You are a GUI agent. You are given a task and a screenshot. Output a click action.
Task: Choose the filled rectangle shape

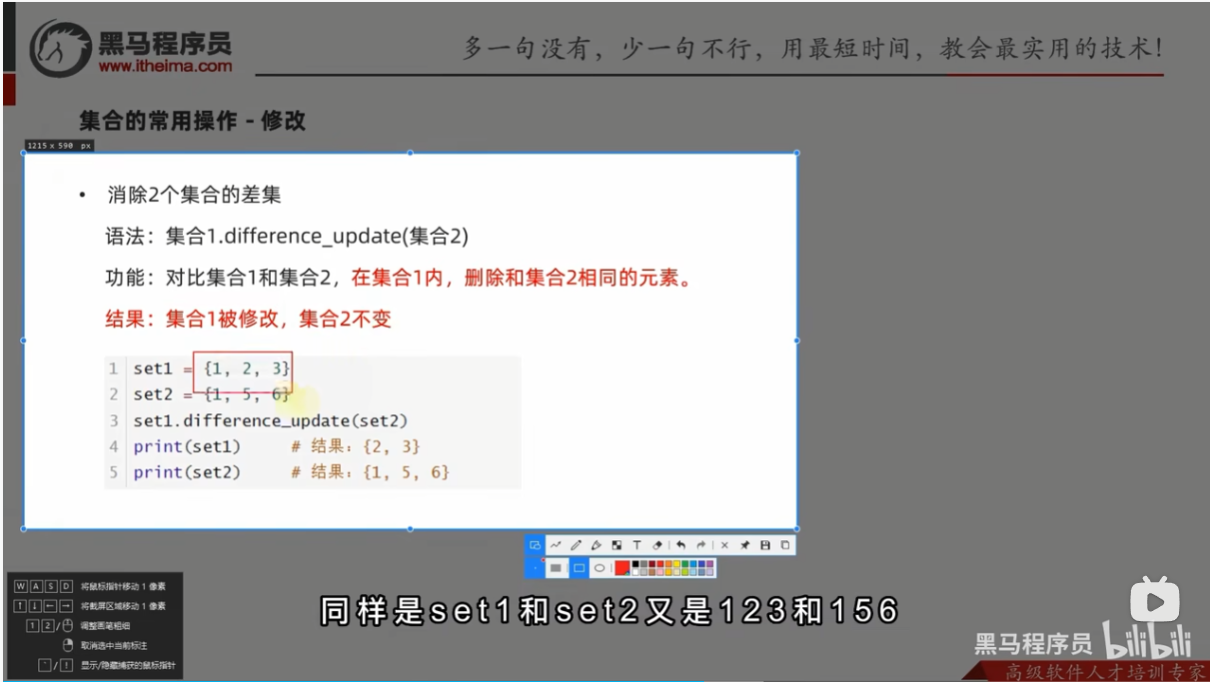556,568
